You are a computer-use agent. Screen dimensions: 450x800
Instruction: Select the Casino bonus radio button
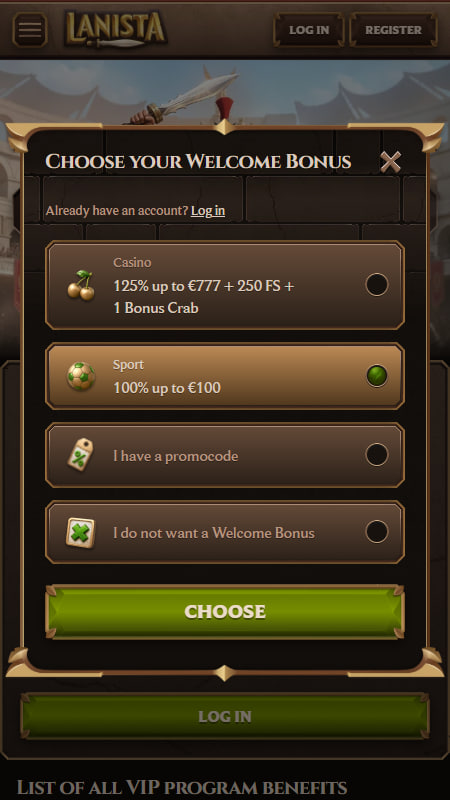coord(377,285)
